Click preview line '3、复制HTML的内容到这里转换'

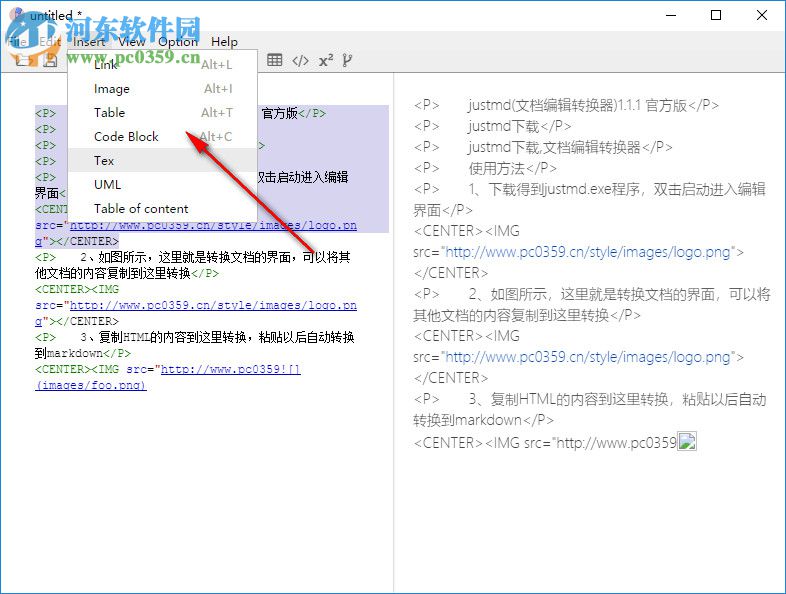tap(590, 400)
